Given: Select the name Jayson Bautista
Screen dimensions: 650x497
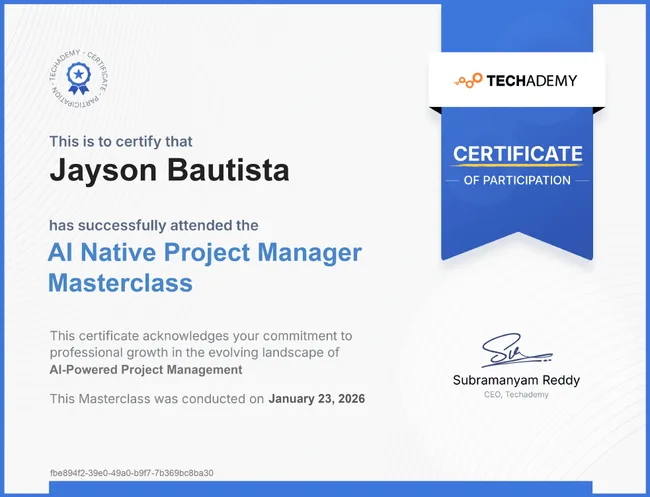Looking at the screenshot, I should 169,170.
